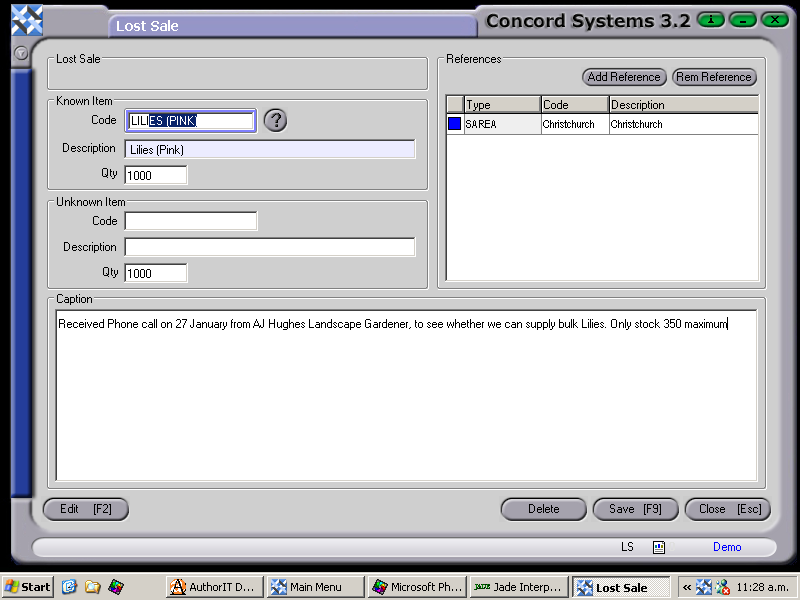Screen dimensions: 800x600
Task: Click the folder search icon in quick launch
Action: pos(92,587)
